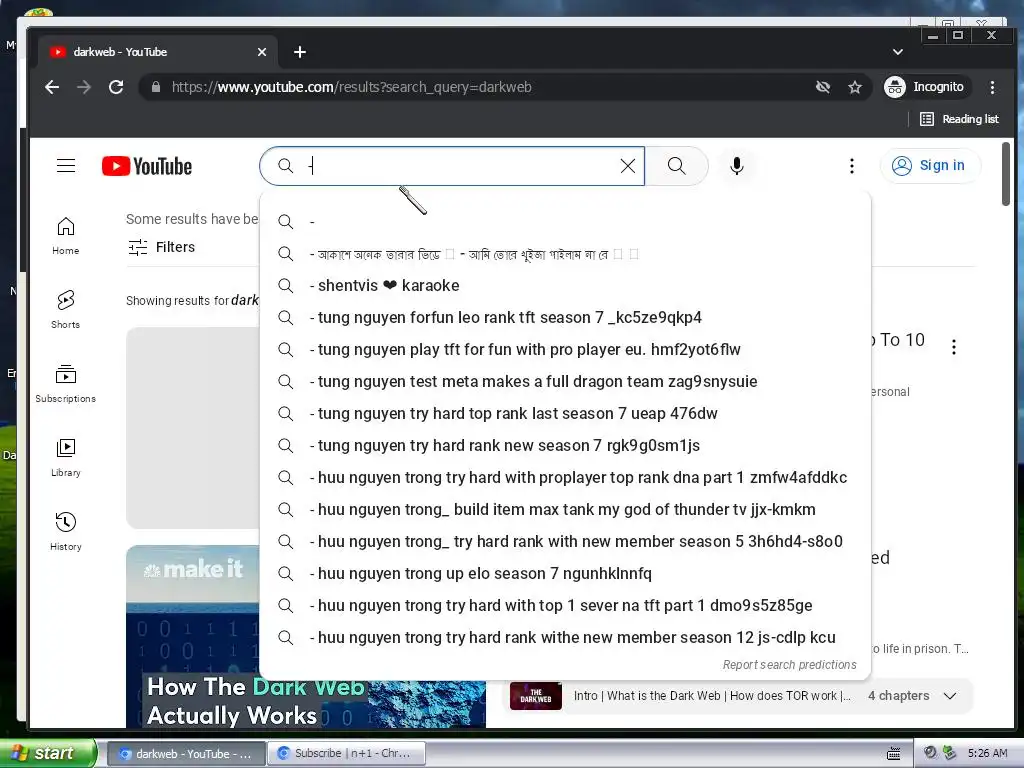Image resolution: width=1024 pixels, height=768 pixels.
Task: Select the Bengali text suggestion
Action: coord(566,253)
